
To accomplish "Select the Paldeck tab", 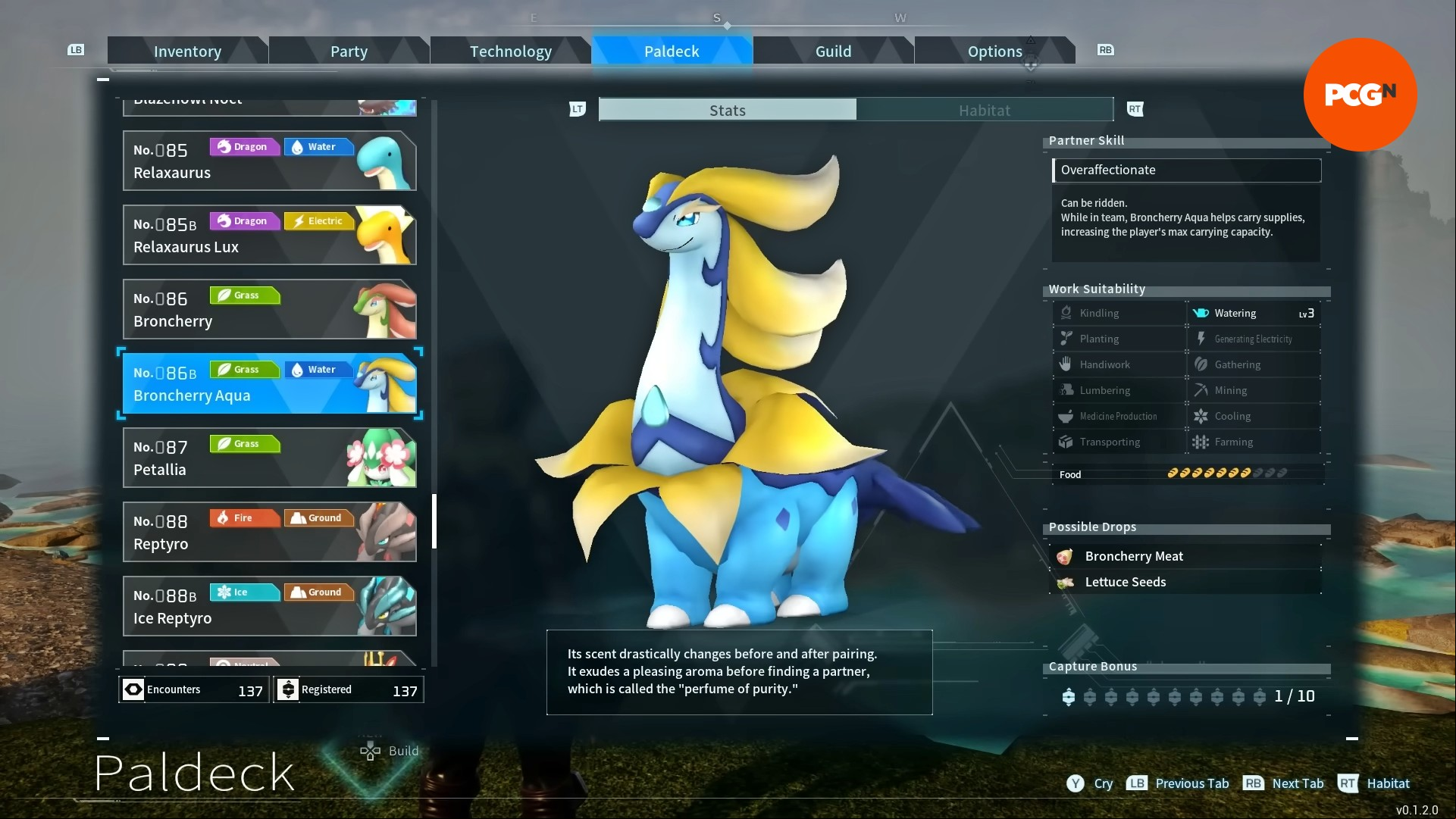I will (x=672, y=51).
